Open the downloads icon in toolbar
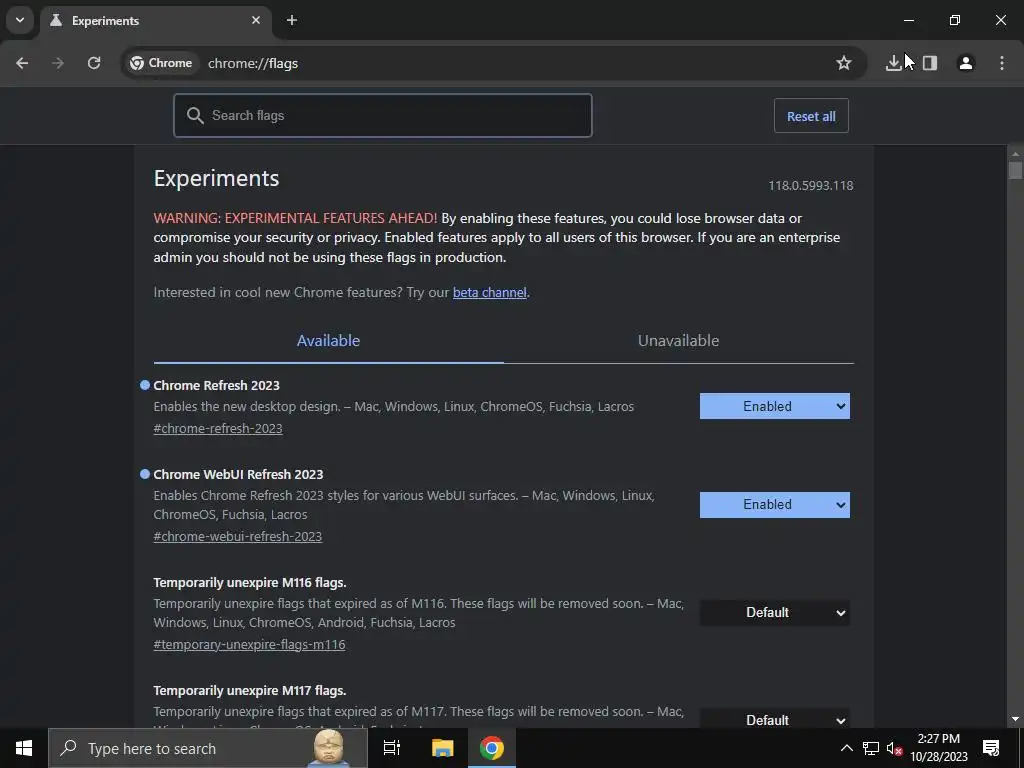Image resolution: width=1024 pixels, height=768 pixels. (x=893, y=63)
